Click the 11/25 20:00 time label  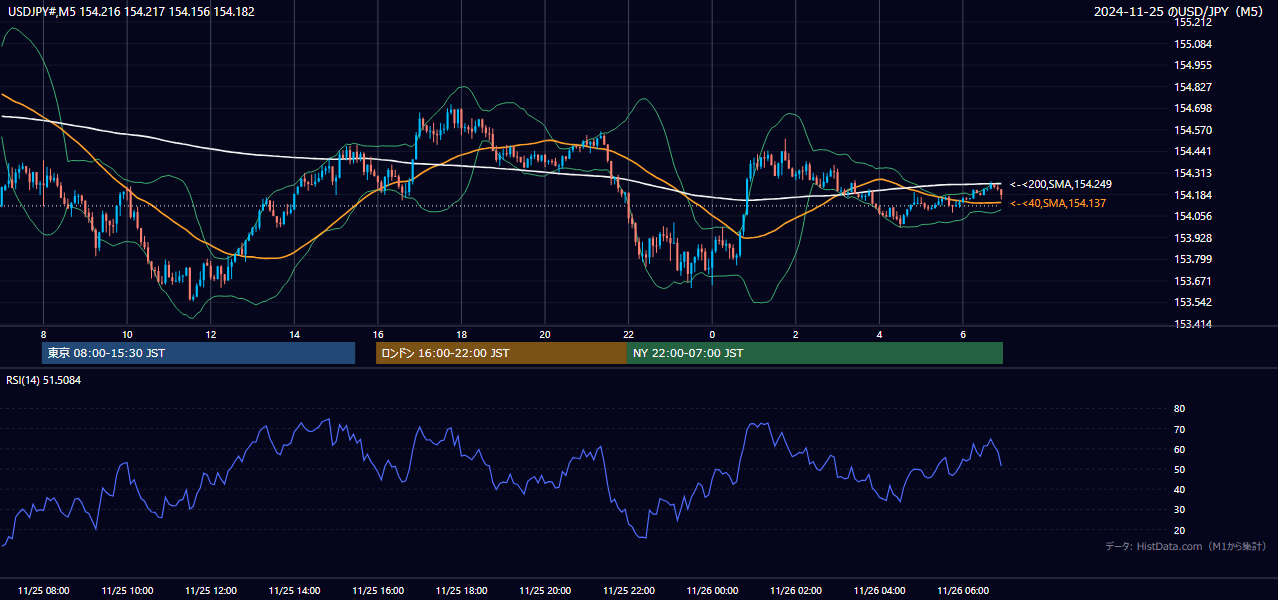click(545, 590)
